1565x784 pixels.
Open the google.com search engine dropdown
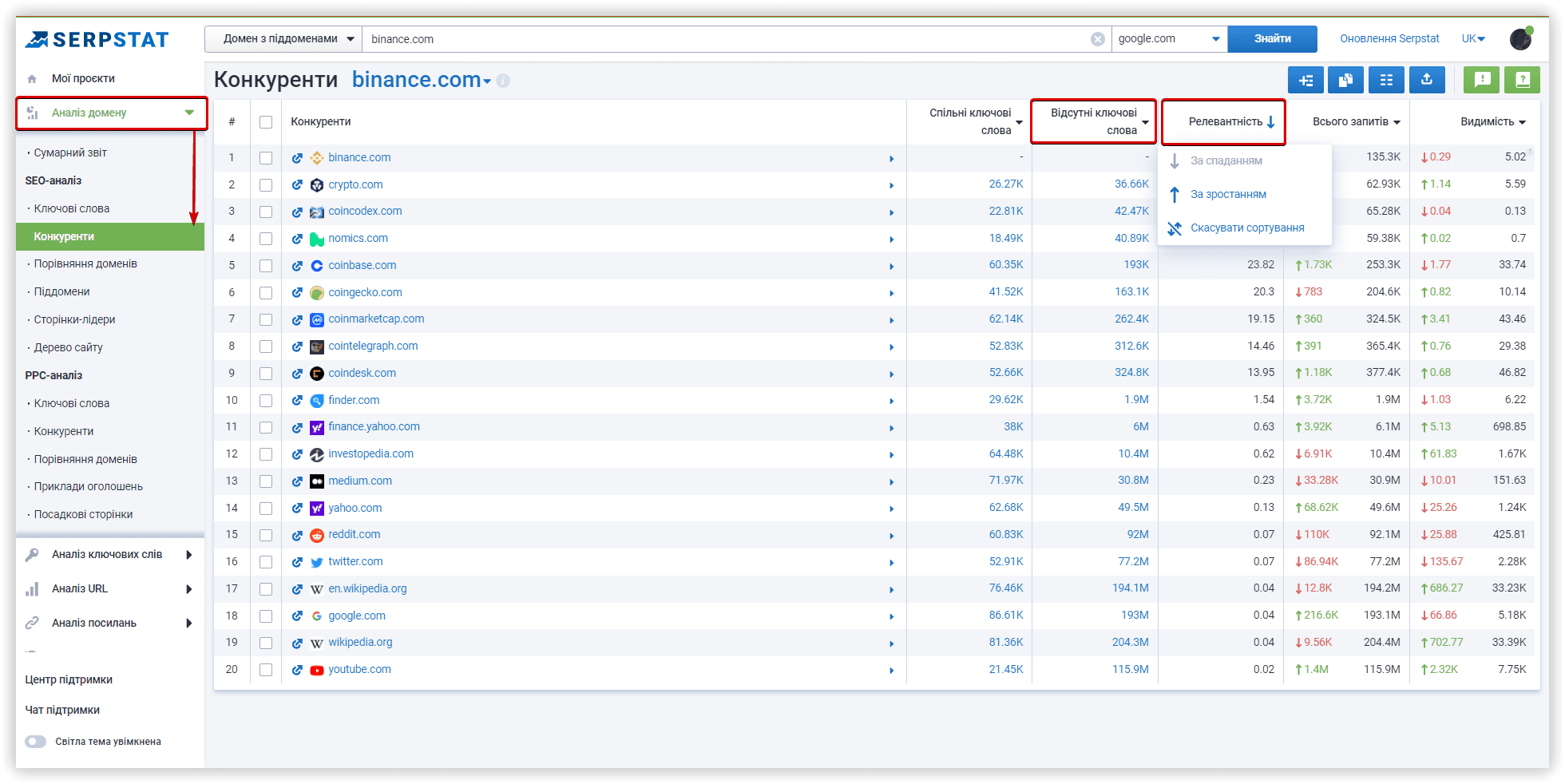click(1169, 39)
